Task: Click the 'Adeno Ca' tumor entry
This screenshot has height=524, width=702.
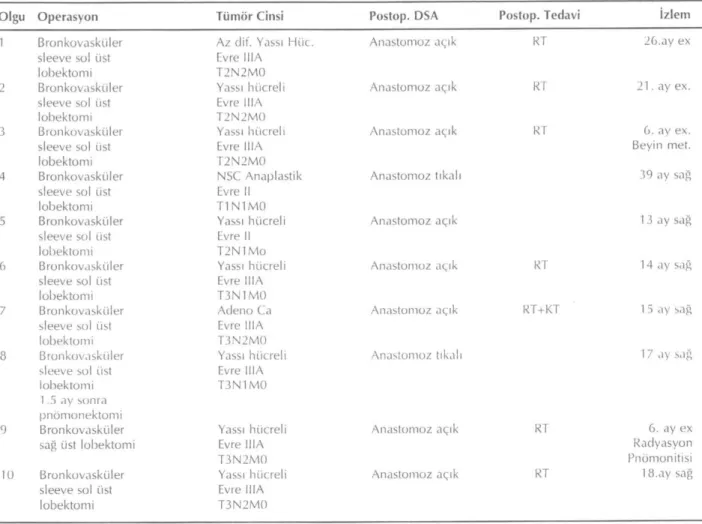Action: point(244,310)
